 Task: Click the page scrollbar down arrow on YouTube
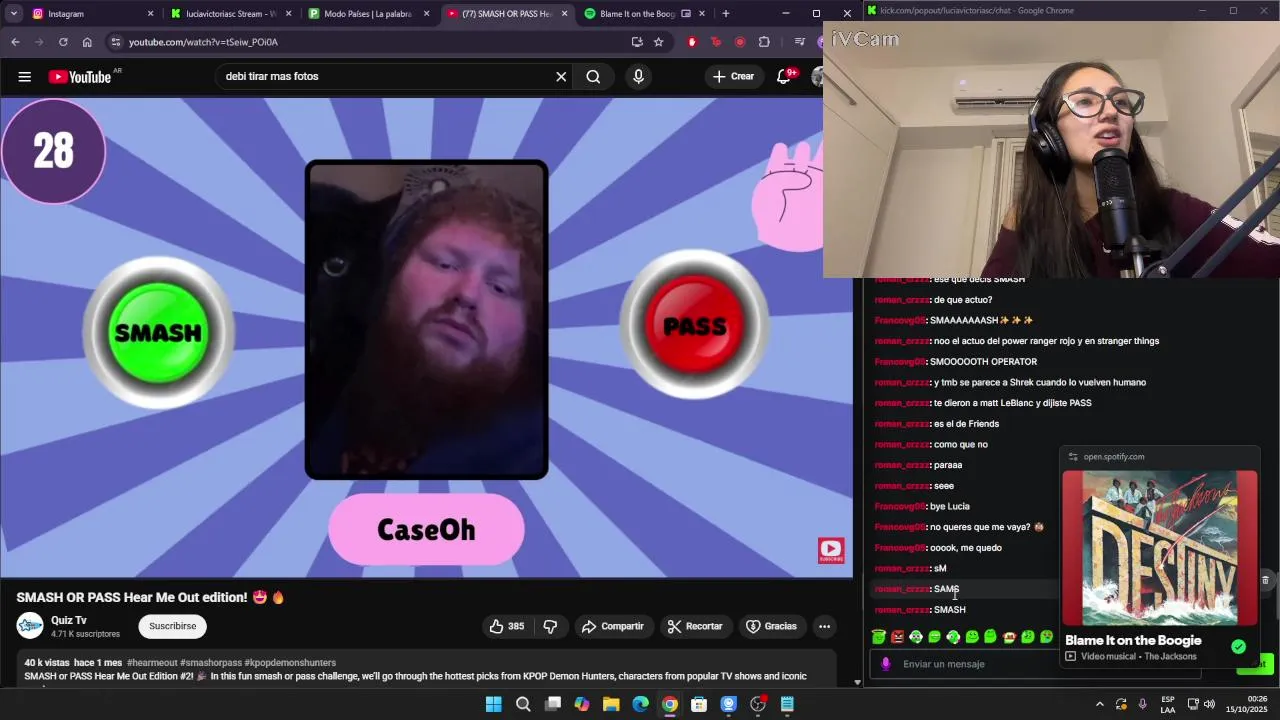click(857, 682)
